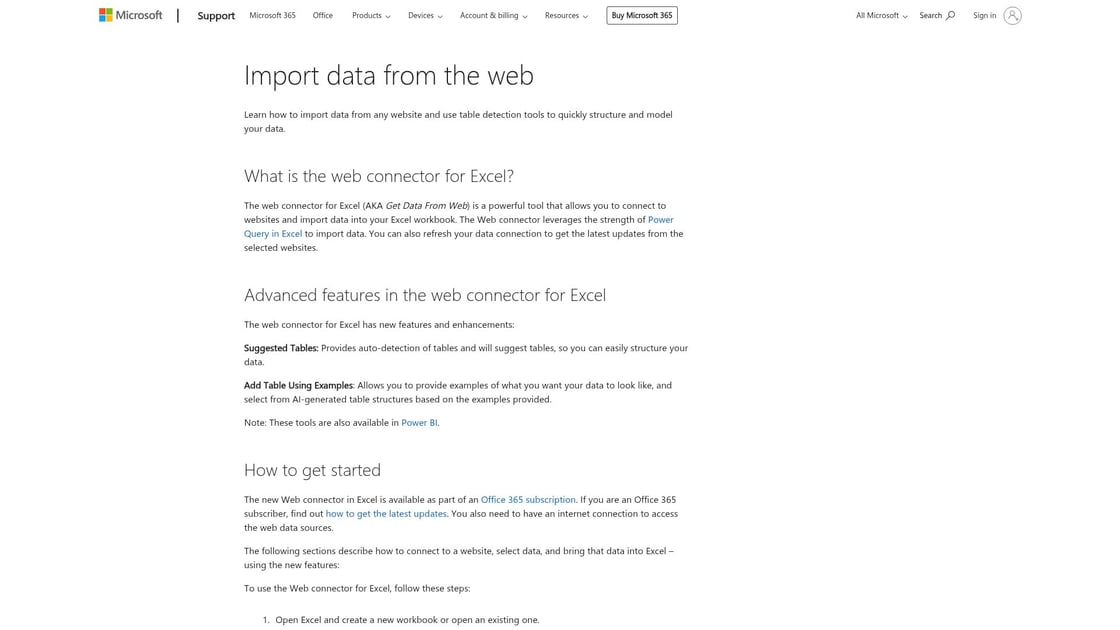
Task: Expand Account & billing menu
Action: pyautogui.click(x=493, y=15)
